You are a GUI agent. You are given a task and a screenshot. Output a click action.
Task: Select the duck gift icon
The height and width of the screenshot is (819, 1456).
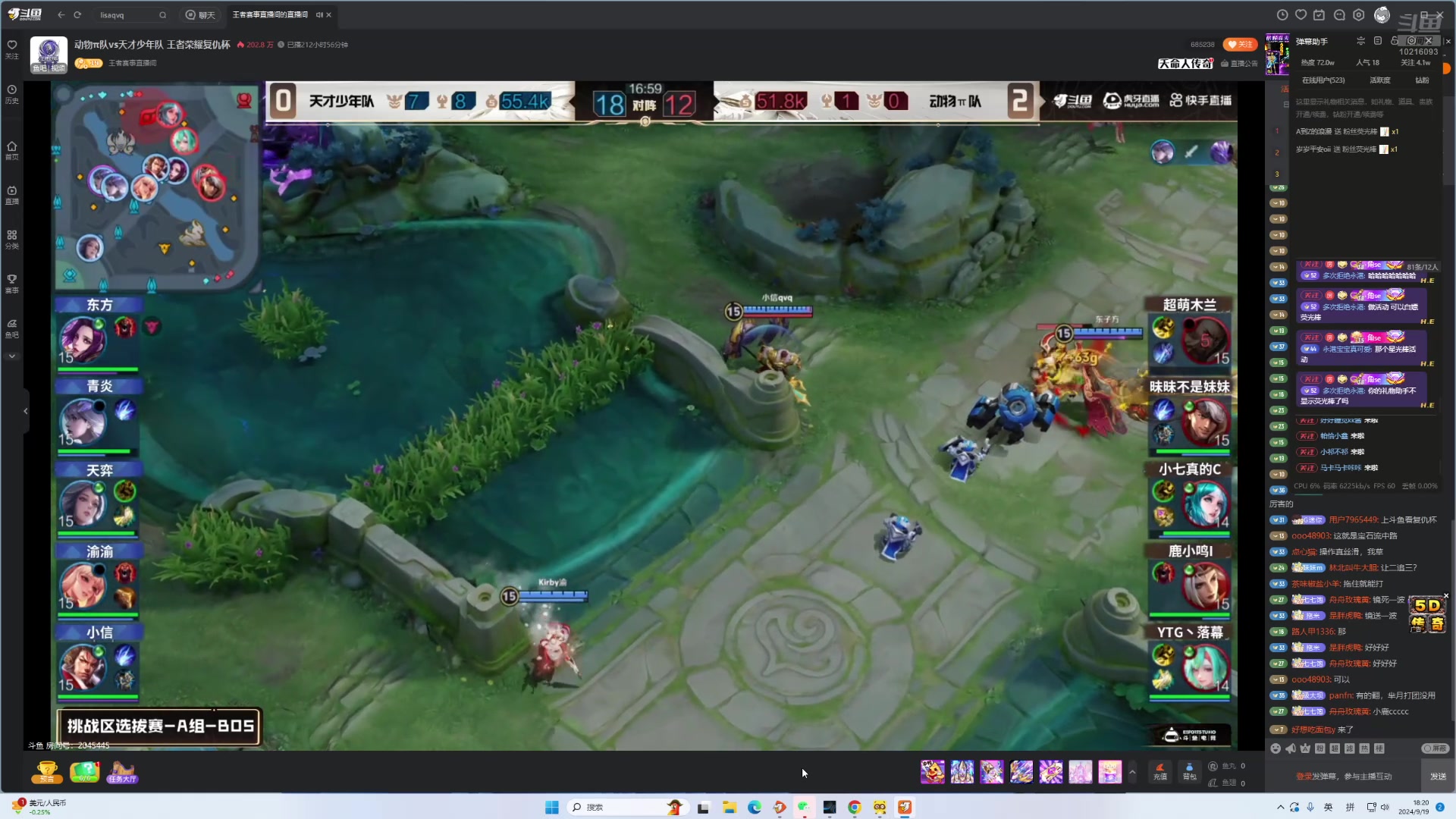(933, 772)
